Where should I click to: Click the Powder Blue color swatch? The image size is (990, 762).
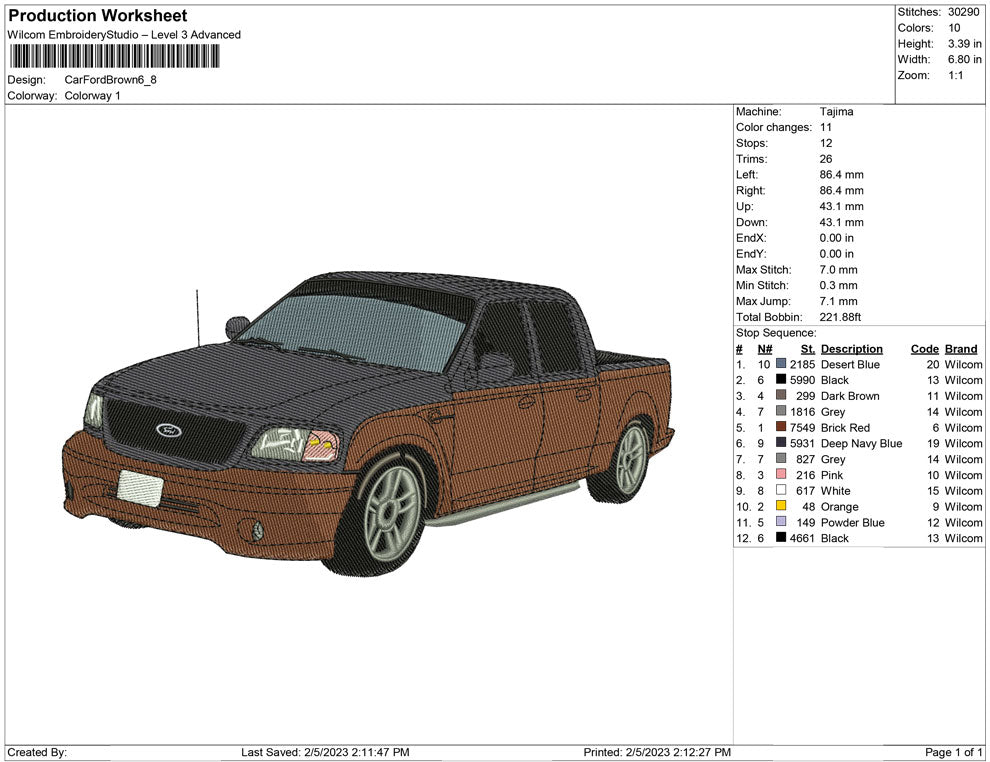point(781,522)
